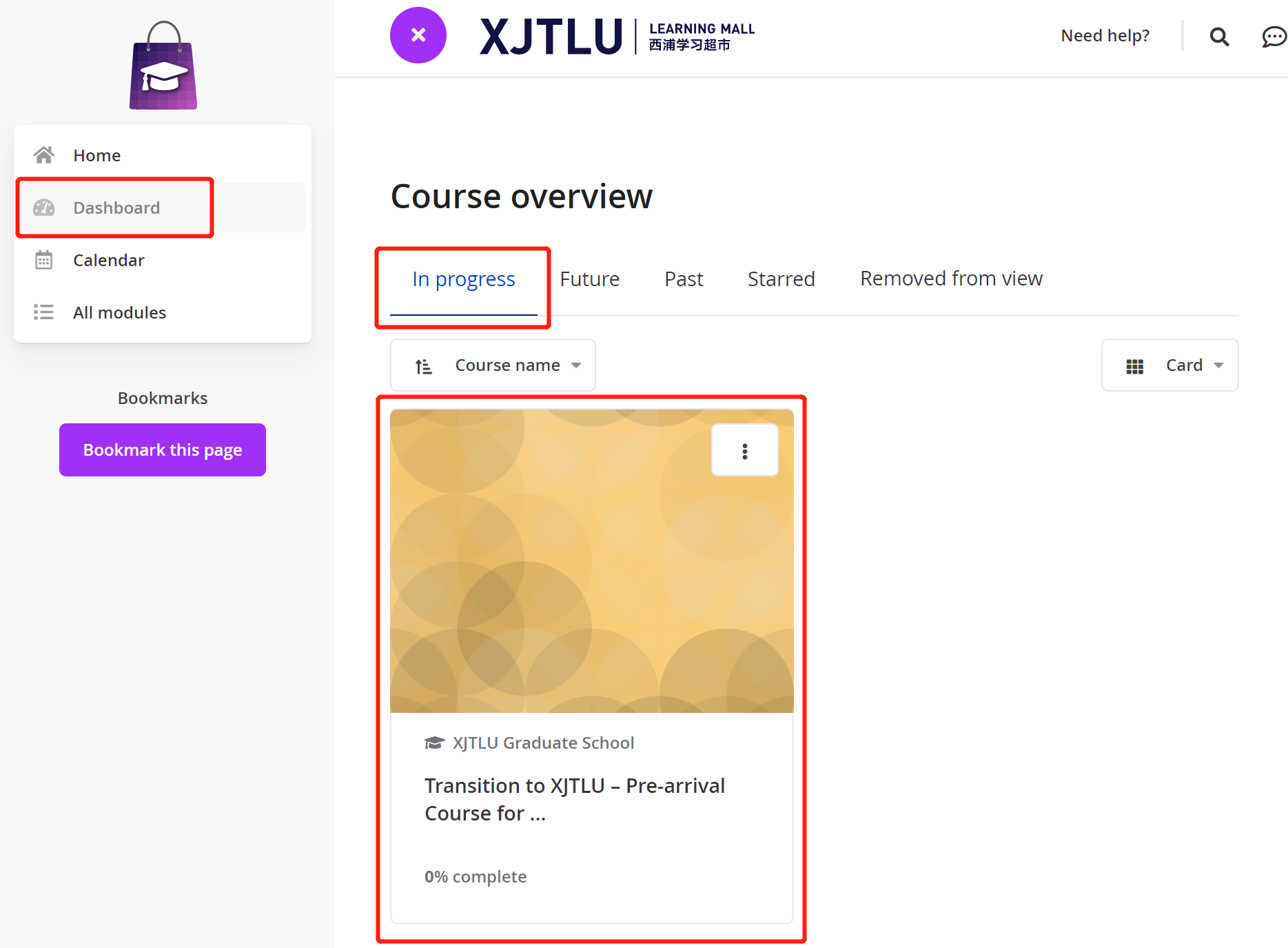1288x948 pixels.
Task: Open the Need help? link
Action: pos(1105,36)
